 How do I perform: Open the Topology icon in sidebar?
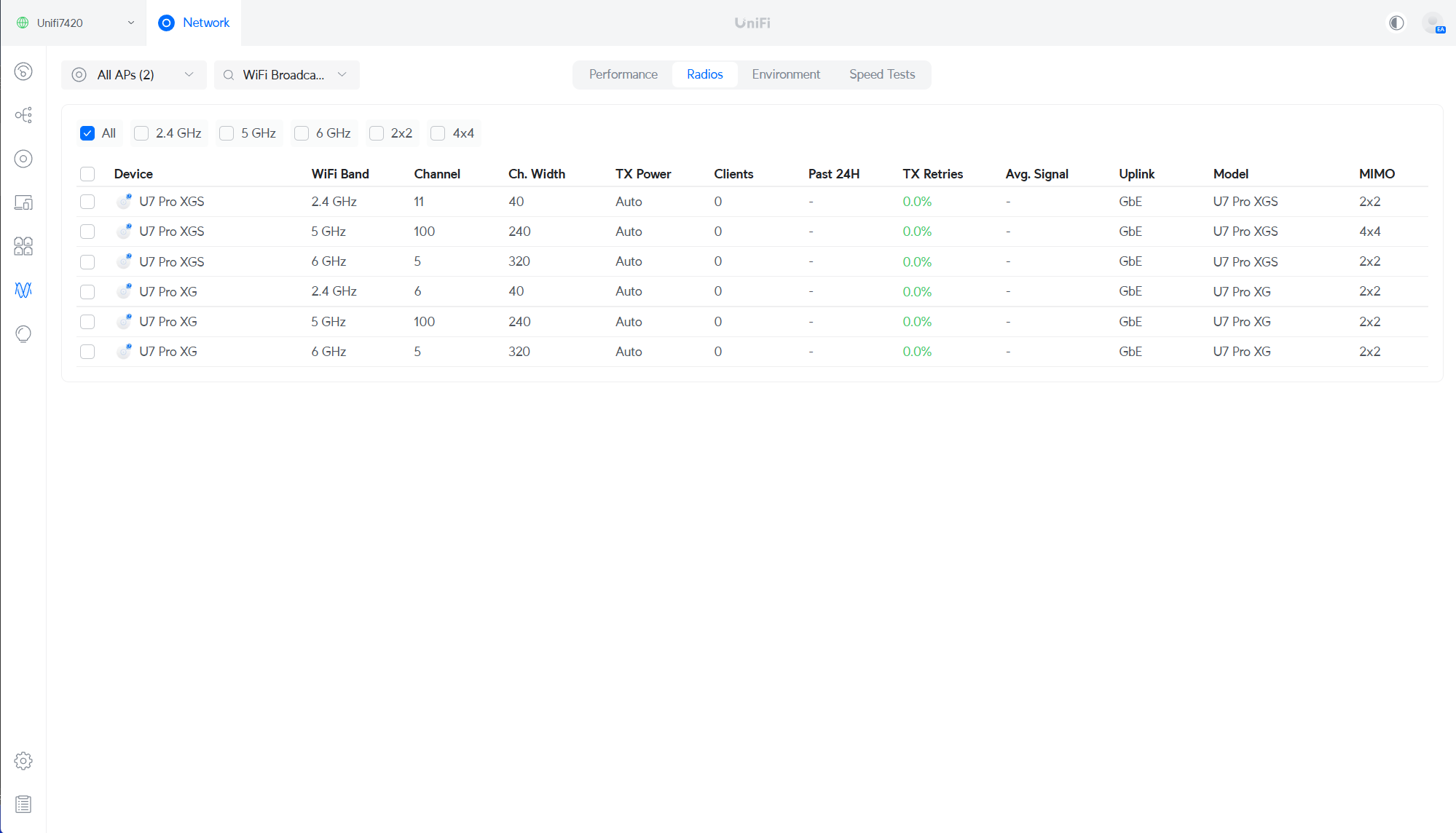click(x=23, y=115)
